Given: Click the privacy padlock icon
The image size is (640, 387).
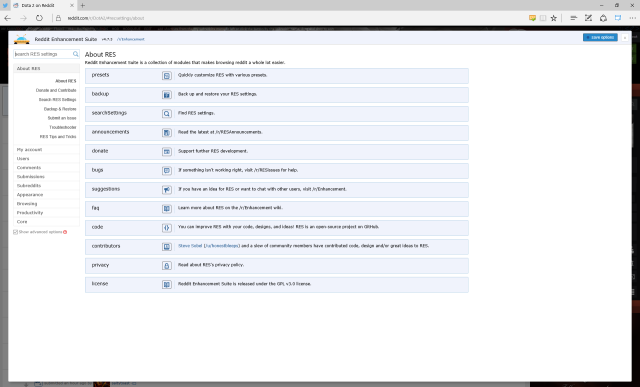Looking at the screenshot, I should click(x=167, y=266).
